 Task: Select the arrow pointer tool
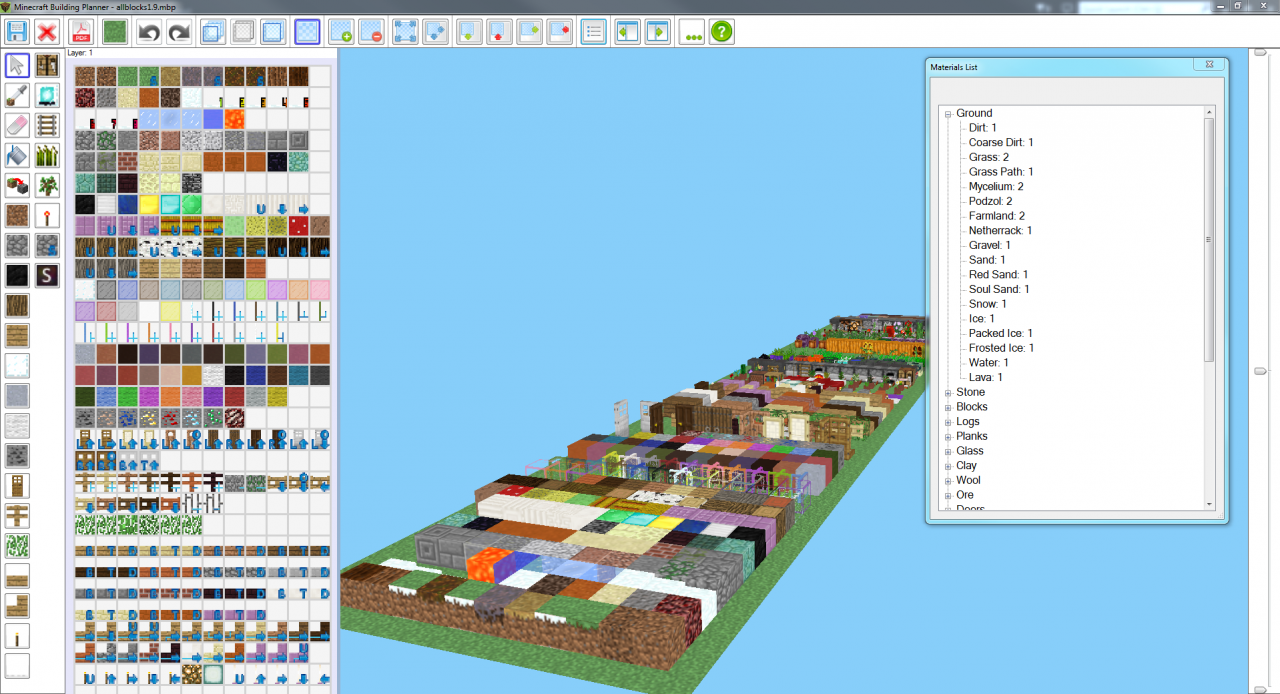point(17,65)
